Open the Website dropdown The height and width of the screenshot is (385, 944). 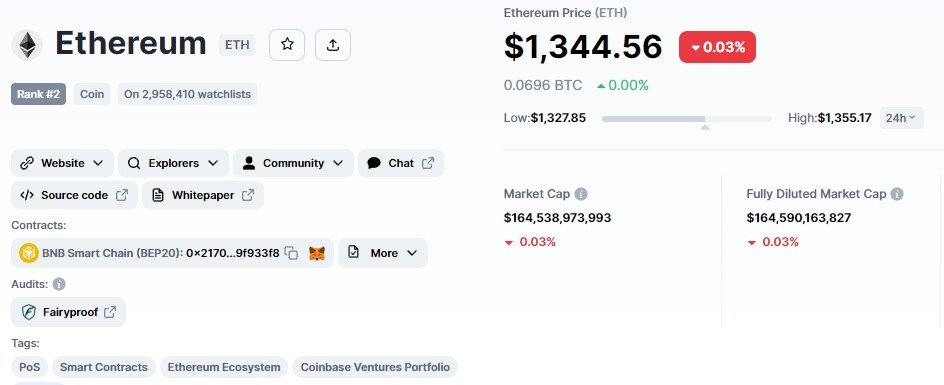(x=62, y=163)
